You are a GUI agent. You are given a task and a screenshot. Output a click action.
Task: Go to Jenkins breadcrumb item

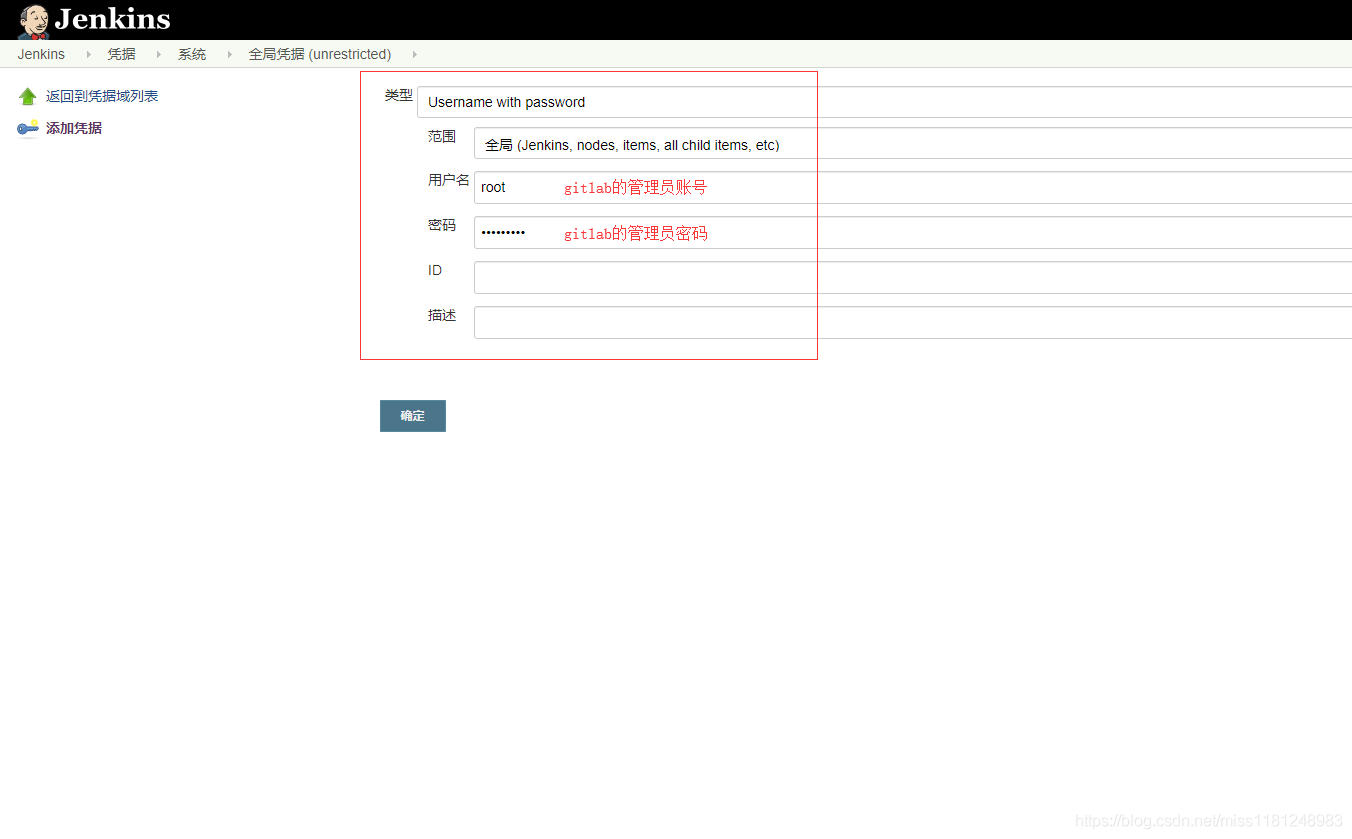pyautogui.click(x=41, y=54)
